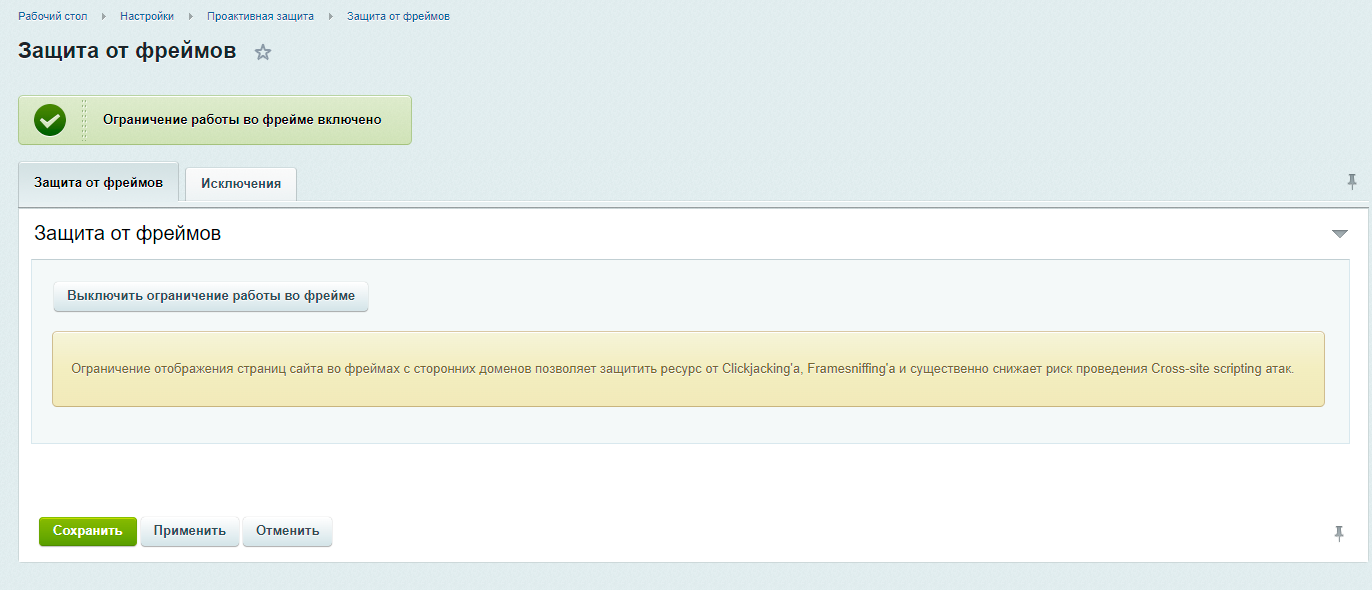Click the green checkmark status icon
The width and height of the screenshot is (1372, 590).
[x=50, y=120]
